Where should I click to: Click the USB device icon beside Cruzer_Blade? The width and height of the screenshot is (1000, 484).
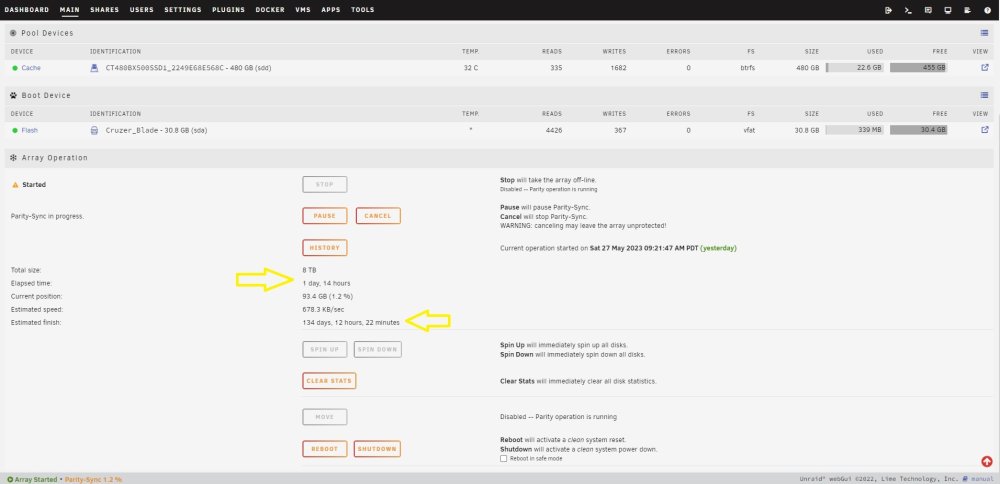click(x=94, y=130)
